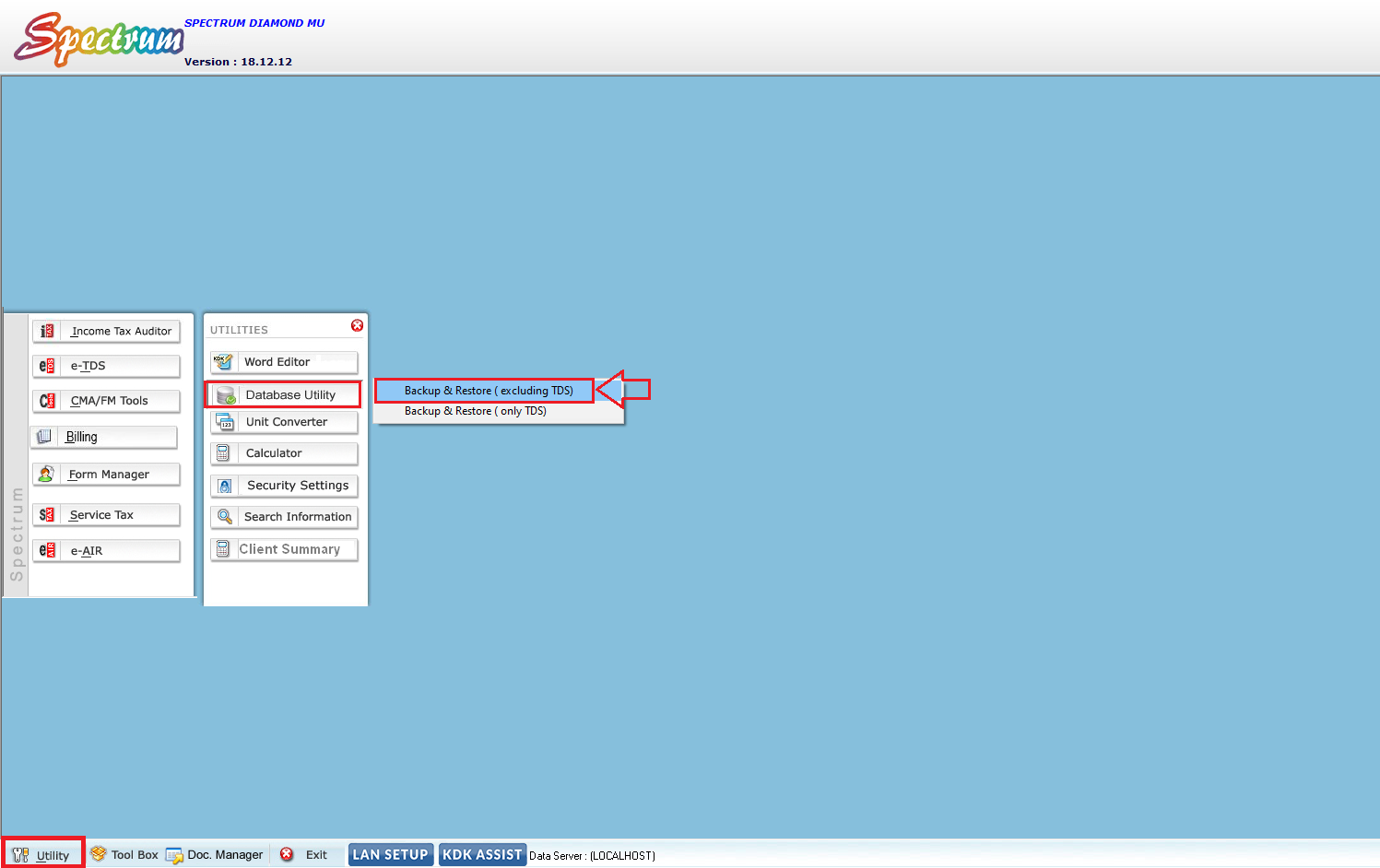Open Doc. Manager from bottom bar
1380x868 pixels.
(x=215, y=855)
